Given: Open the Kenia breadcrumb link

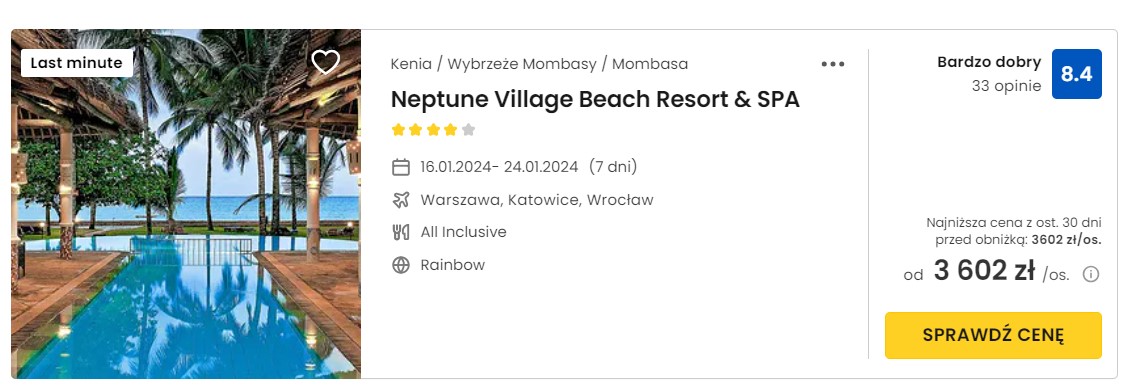Looking at the screenshot, I should (411, 64).
